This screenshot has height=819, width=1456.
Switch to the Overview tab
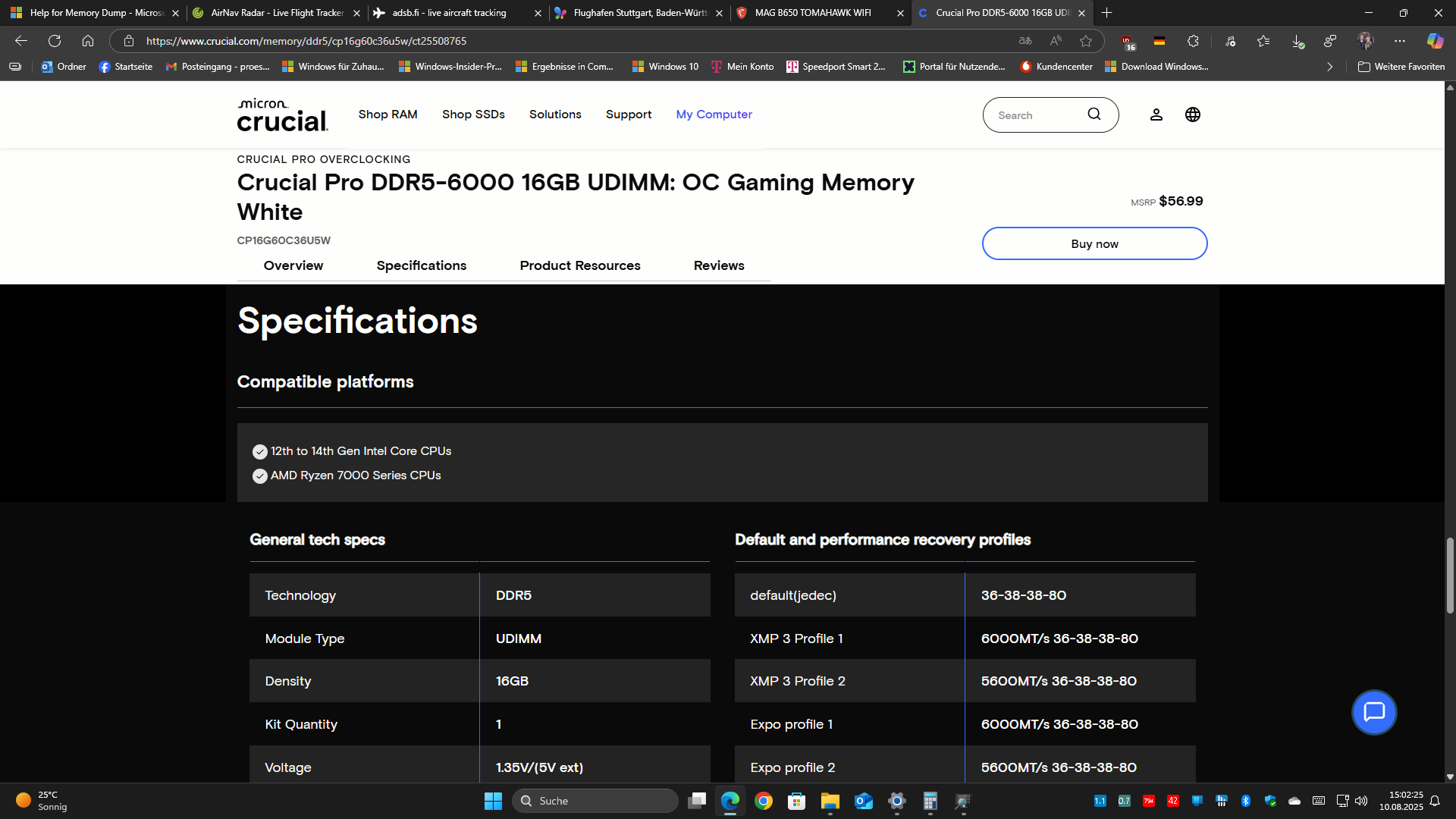pos(293,265)
